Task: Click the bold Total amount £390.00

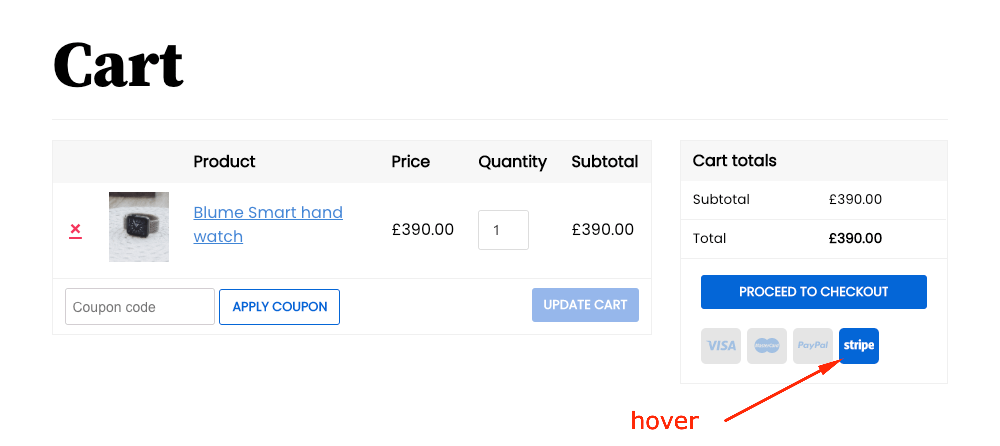Action: click(855, 238)
